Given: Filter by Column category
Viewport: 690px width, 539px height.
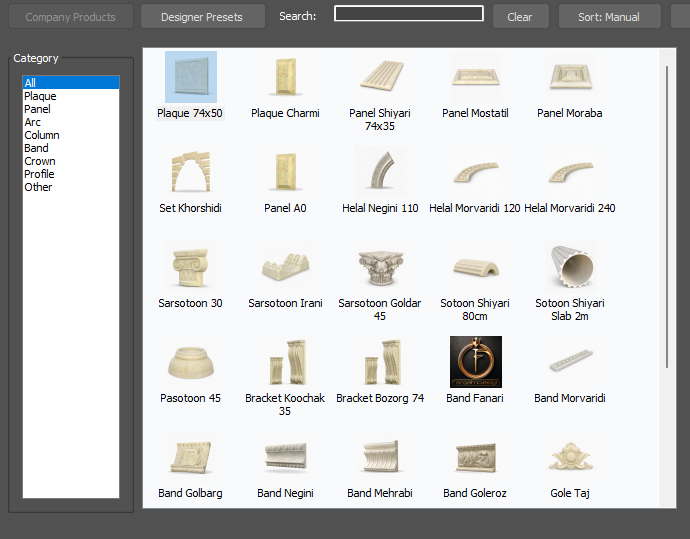Looking at the screenshot, I should 71,135.
